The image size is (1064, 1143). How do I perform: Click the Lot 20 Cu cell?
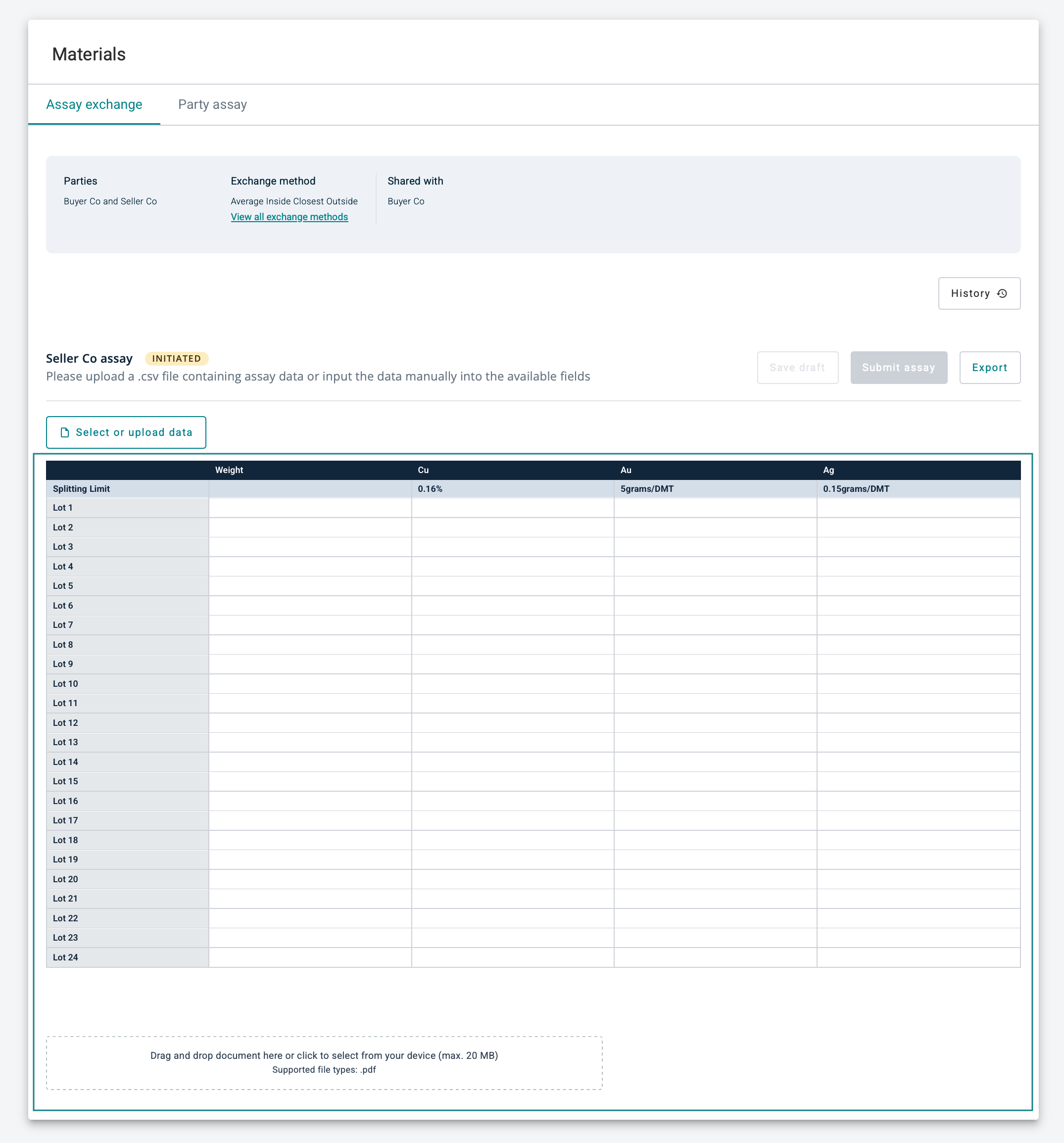click(x=512, y=879)
